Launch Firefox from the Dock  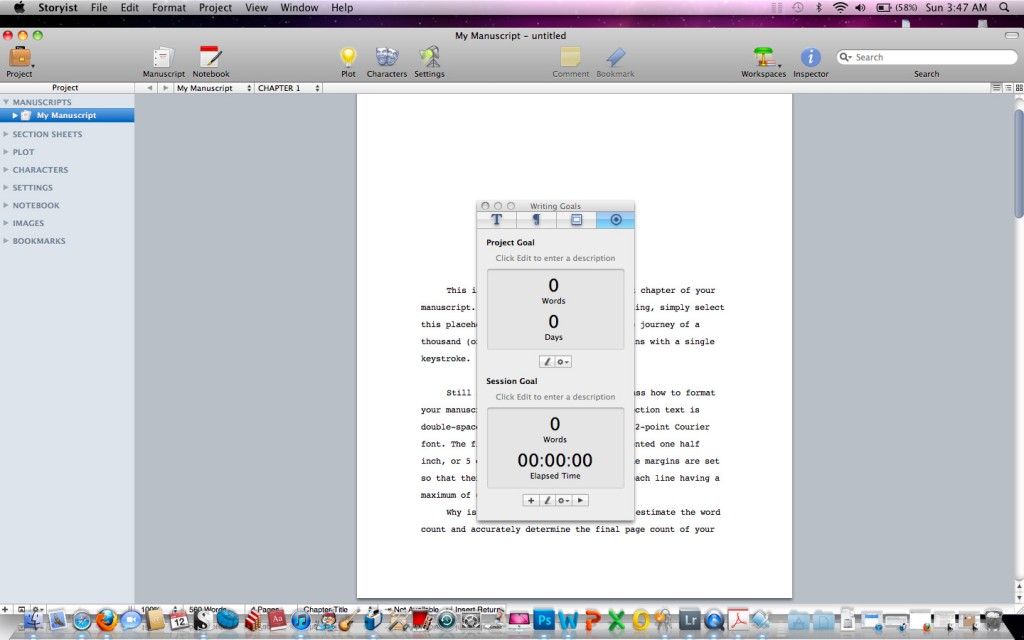(106, 619)
